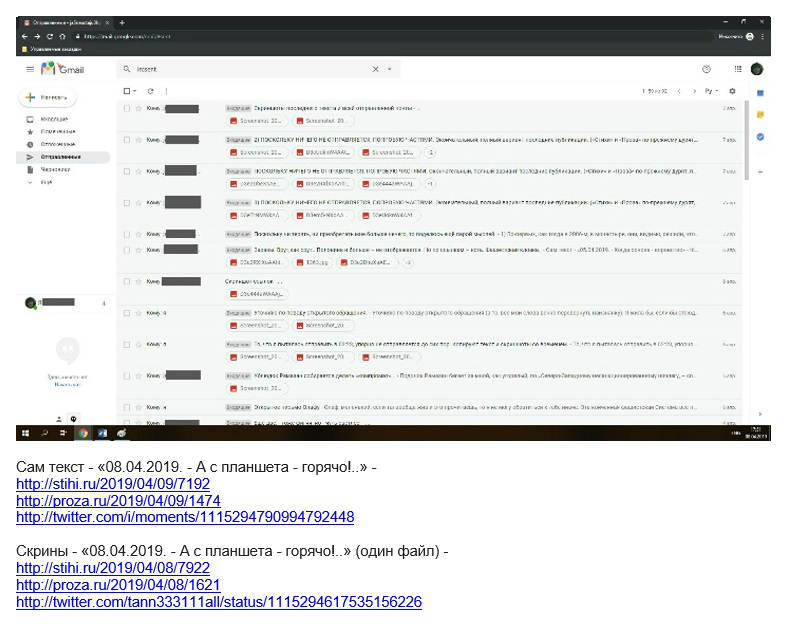Image resolution: width=788 pixels, height=628 pixels.
Task: Star the "Открытое письмо Владу" email
Action: (x=138, y=407)
